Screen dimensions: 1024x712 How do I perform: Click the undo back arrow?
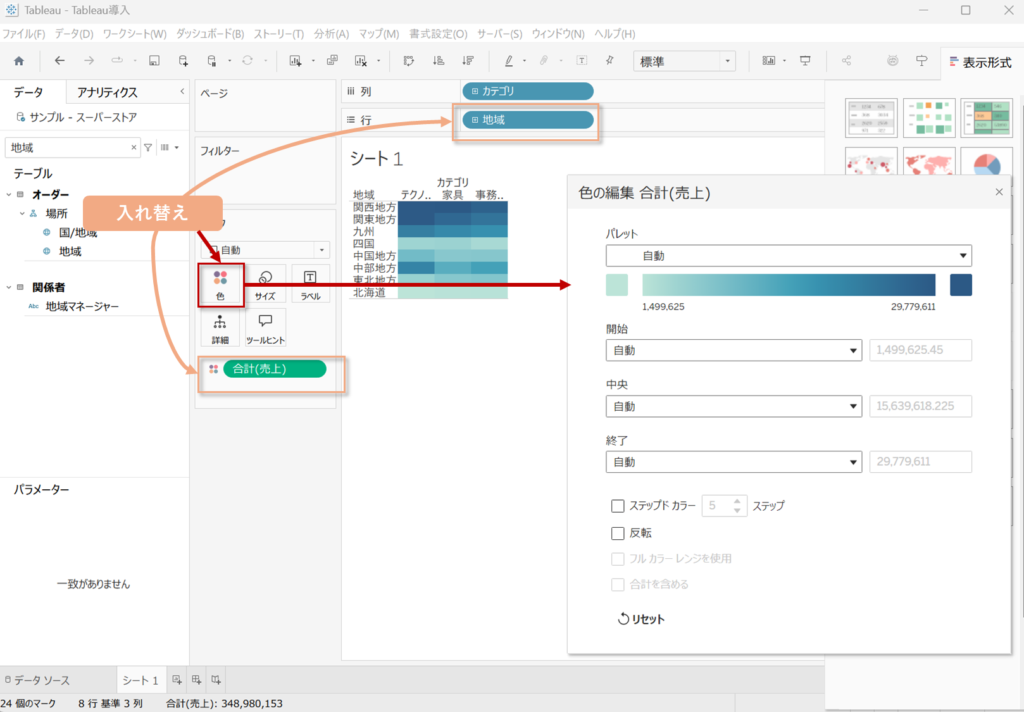point(60,61)
